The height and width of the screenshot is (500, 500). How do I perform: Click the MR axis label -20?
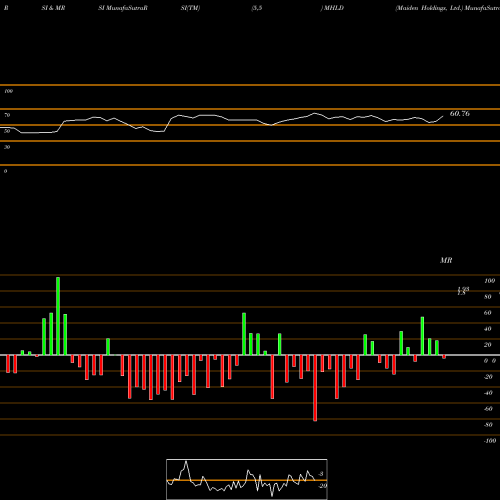pos(488,377)
